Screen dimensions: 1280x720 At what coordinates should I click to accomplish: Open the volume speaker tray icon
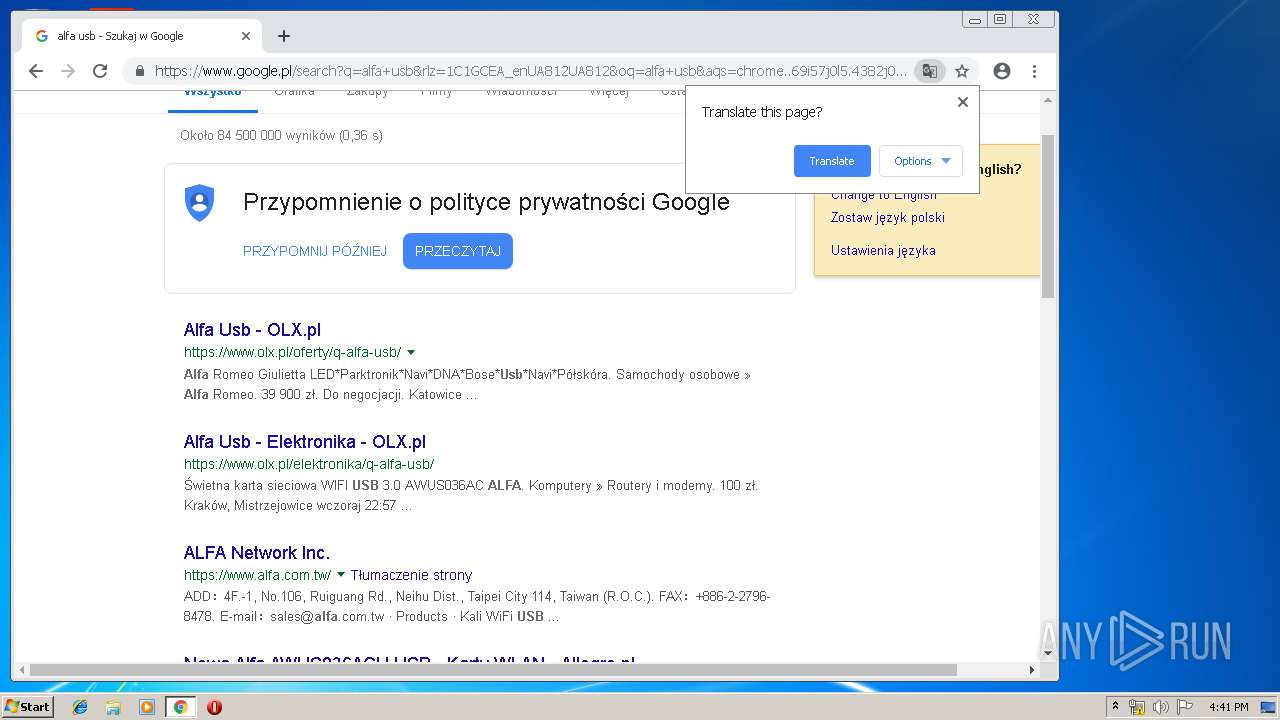click(1161, 707)
